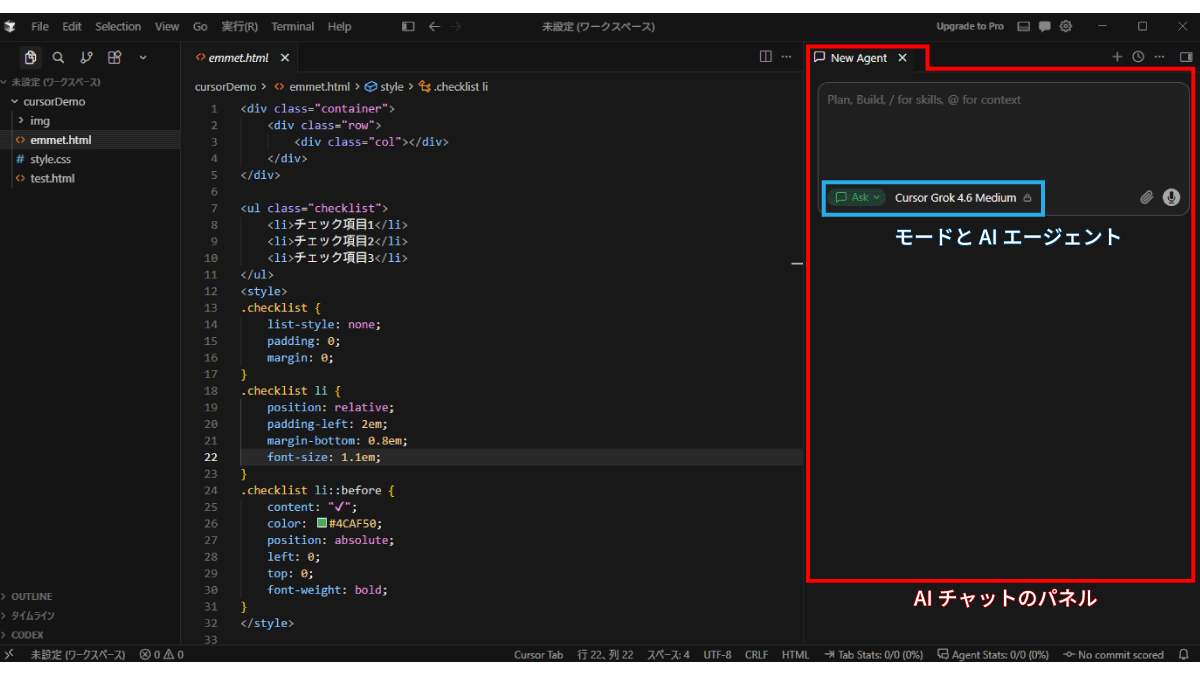
Task: Toggle the bottom panel layout icon
Action: [x=1024, y=26]
